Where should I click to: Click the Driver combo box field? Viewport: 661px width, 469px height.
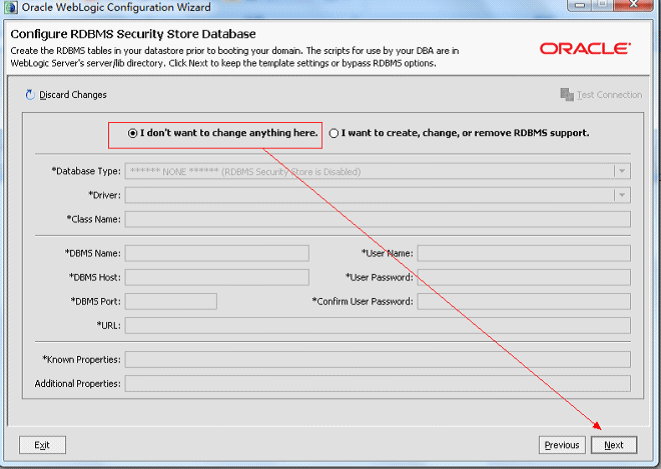pos(377,195)
